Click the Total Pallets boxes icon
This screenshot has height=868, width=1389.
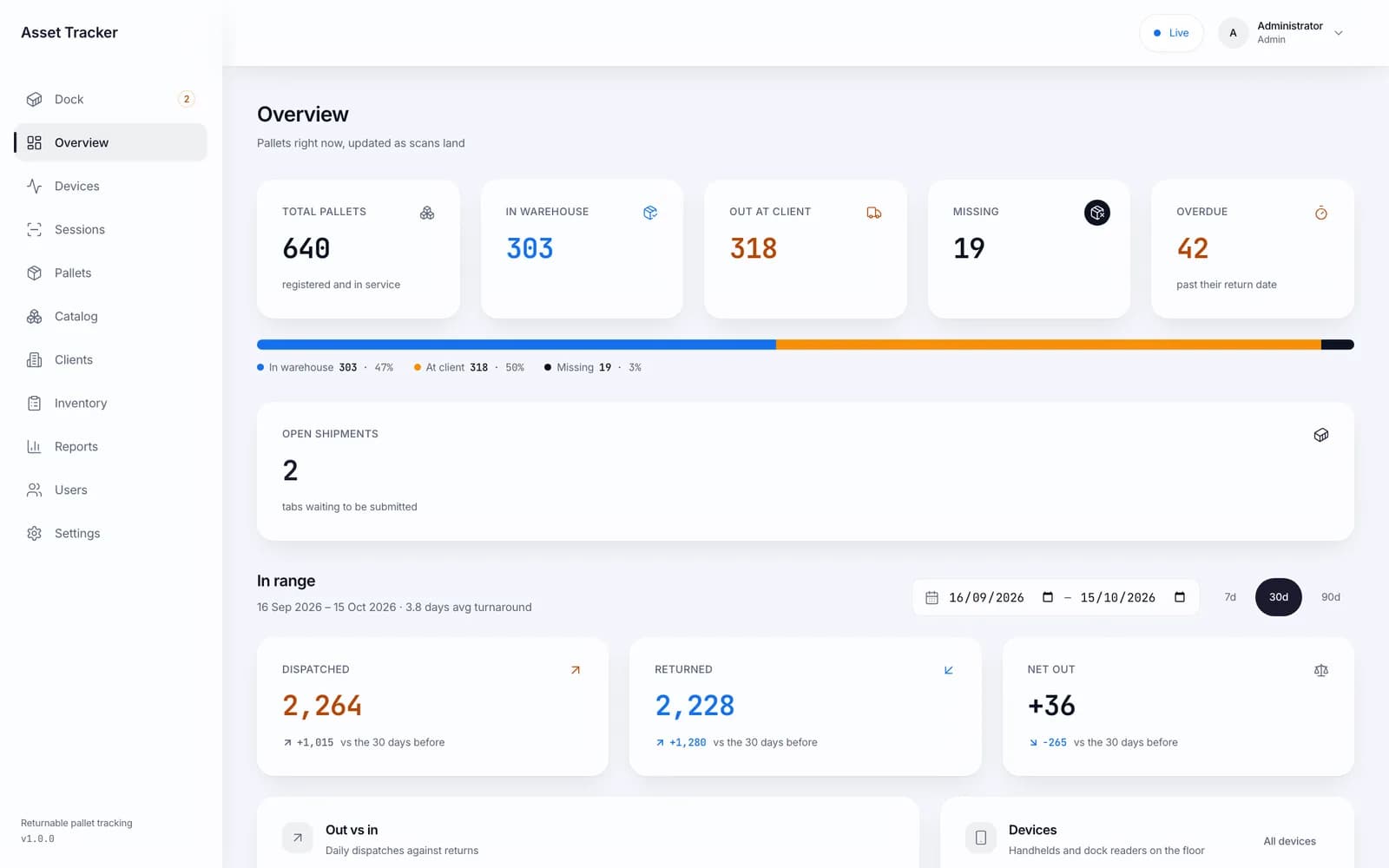pos(427,213)
